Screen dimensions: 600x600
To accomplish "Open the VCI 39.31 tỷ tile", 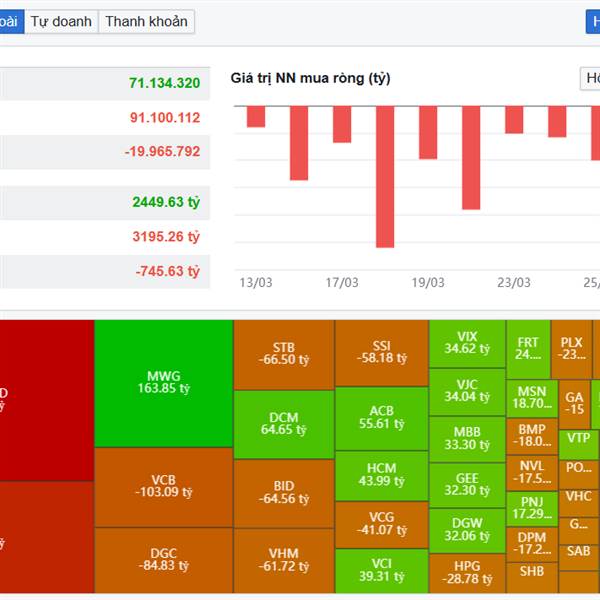I will point(382,571).
